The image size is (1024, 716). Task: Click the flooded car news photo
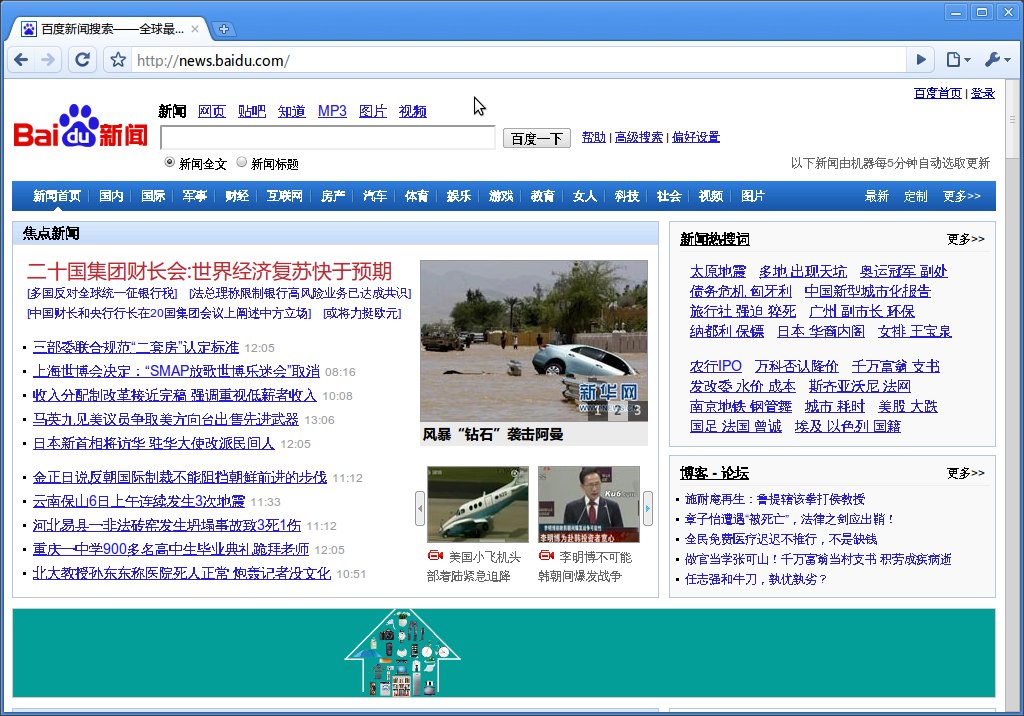[x=534, y=341]
